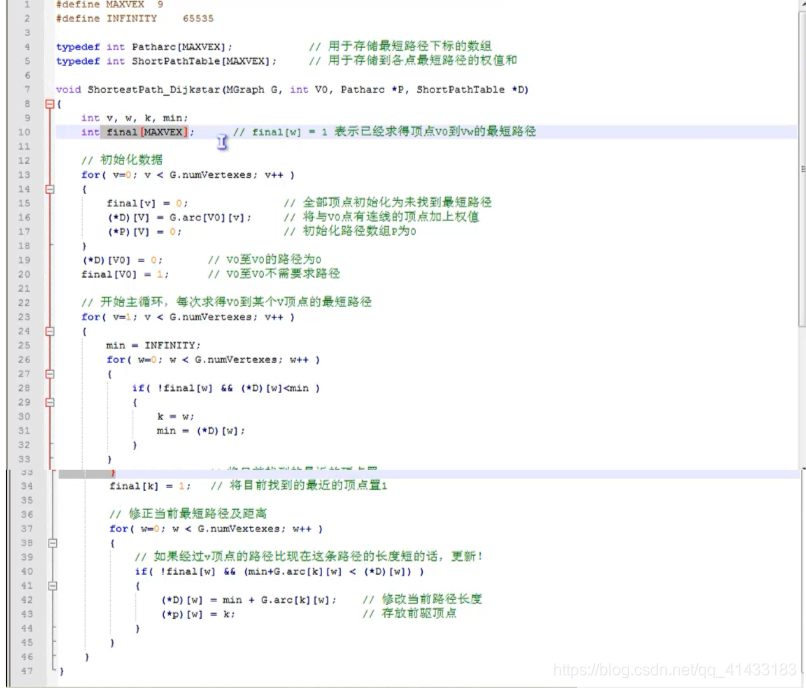The height and width of the screenshot is (688, 806).
Task: Click the comment starting '开始主循环'
Action: pyautogui.click(x=226, y=302)
